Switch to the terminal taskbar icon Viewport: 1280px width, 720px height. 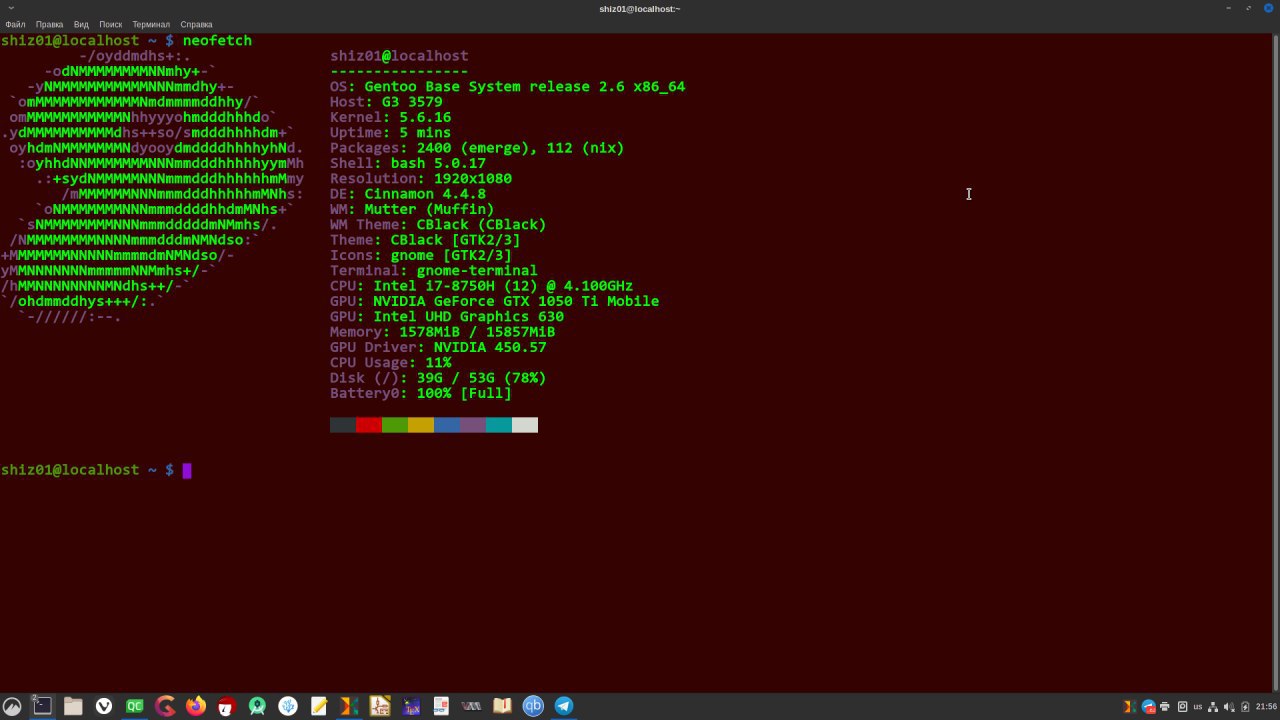point(42,706)
